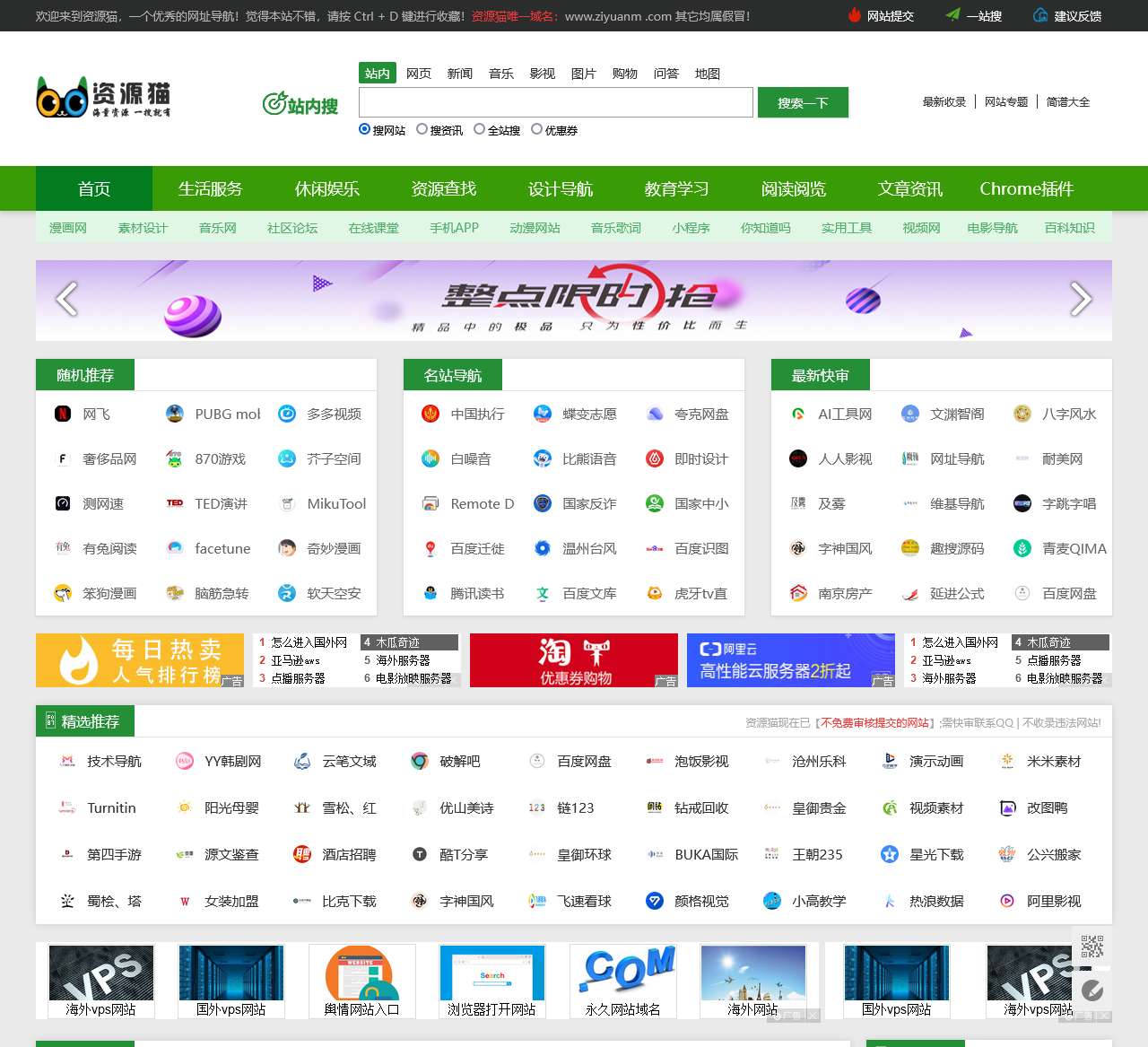This screenshot has height=1047, width=1148.
Task: Click the search text input field
Action: point(555,102)
